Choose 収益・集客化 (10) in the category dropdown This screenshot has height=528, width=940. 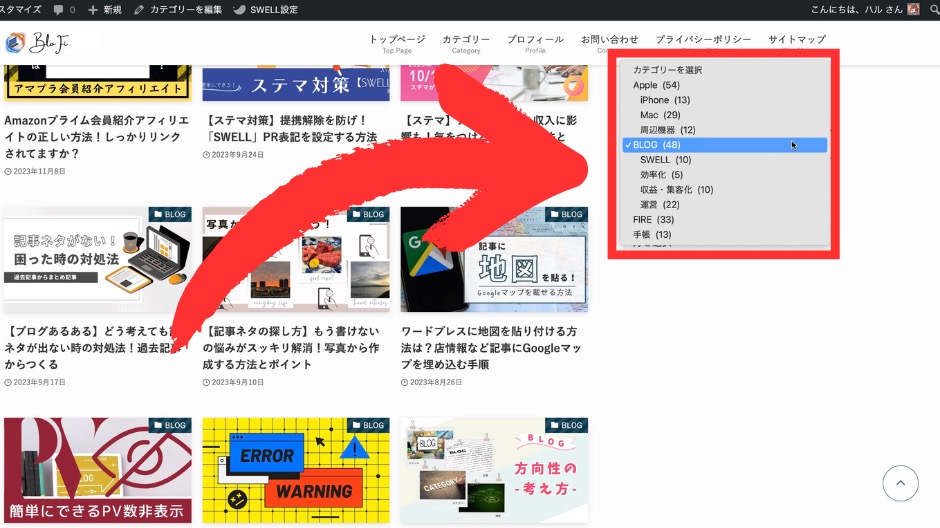click(x=725, y=190)
